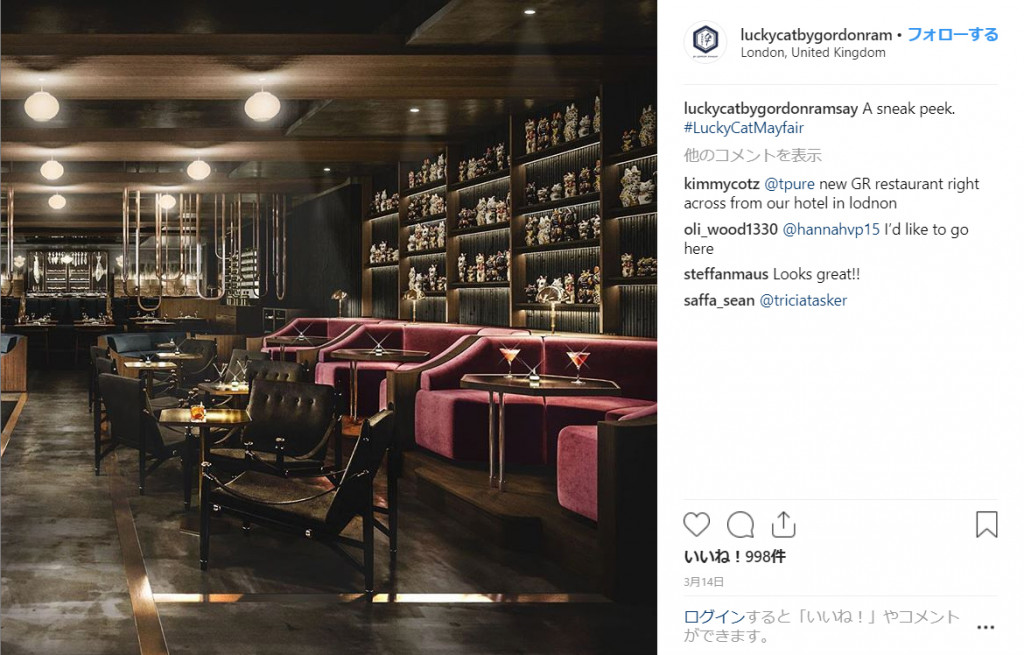The height and width of the screenshot is (655, 1024).
Task: Open the @triciatasker mention
Action: (803, 300)
